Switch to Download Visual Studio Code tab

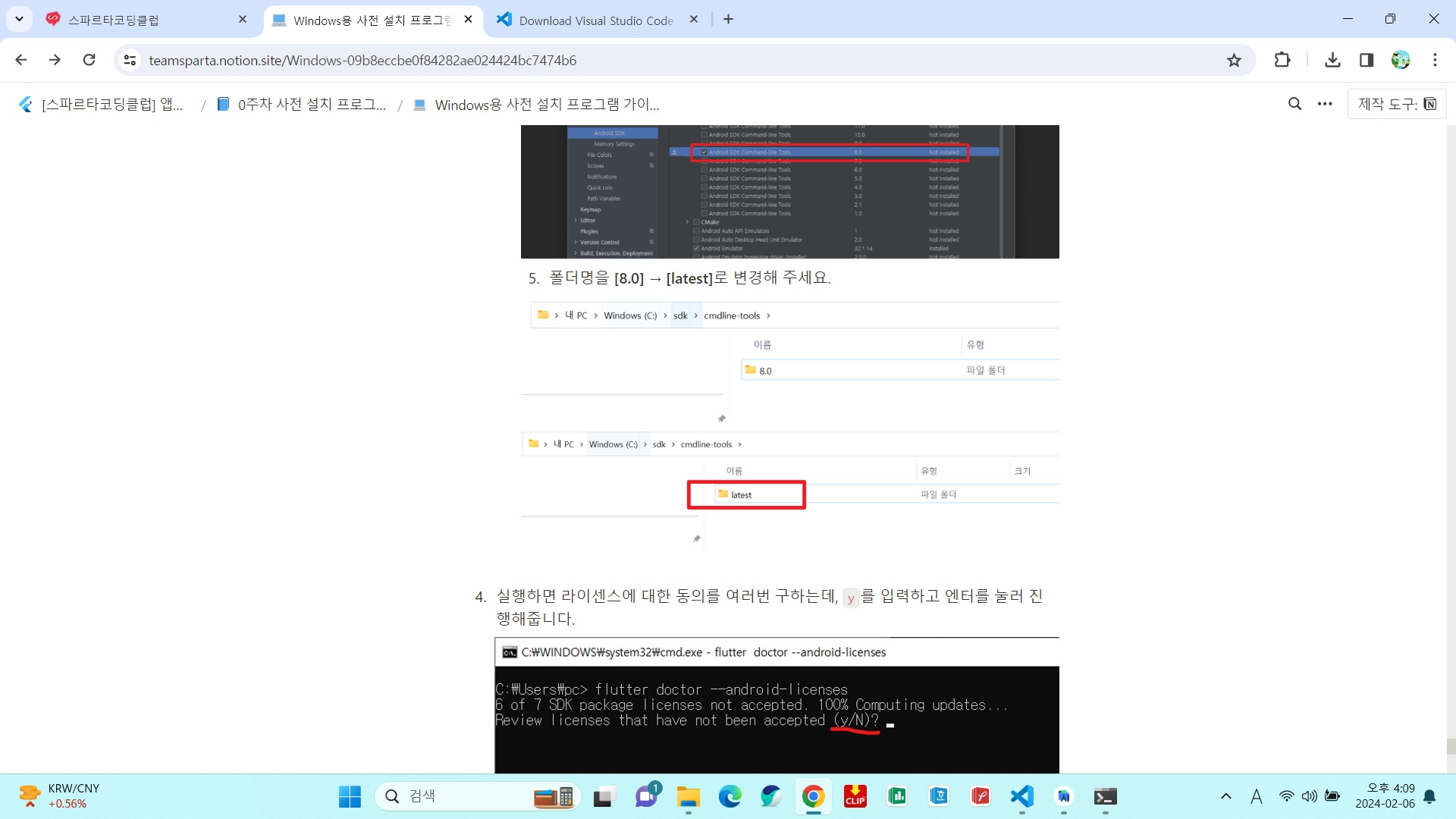(597, 20)
